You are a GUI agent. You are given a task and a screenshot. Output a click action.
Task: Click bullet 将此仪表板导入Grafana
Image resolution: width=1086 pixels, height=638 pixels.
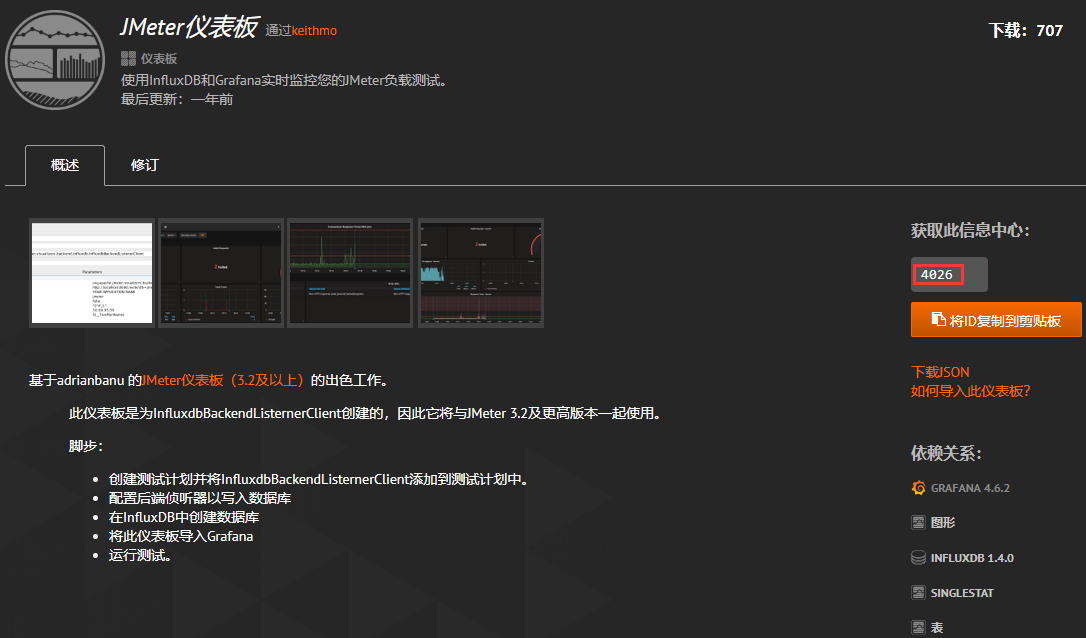(x=181, y=536)
